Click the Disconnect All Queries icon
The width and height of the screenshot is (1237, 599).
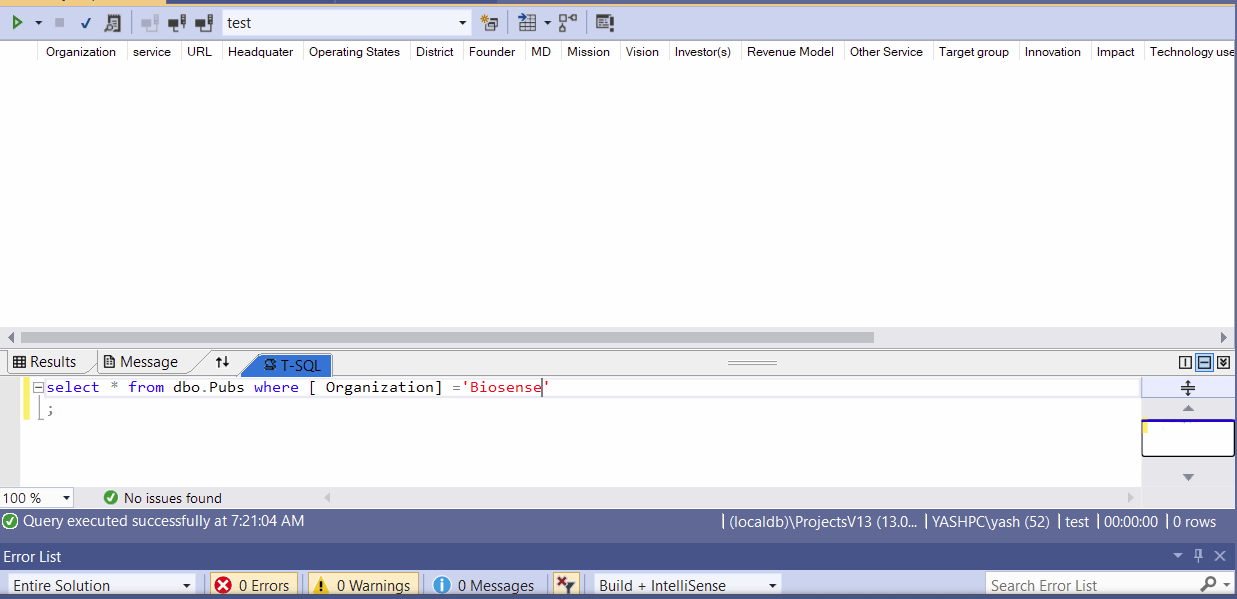(203, 22)
